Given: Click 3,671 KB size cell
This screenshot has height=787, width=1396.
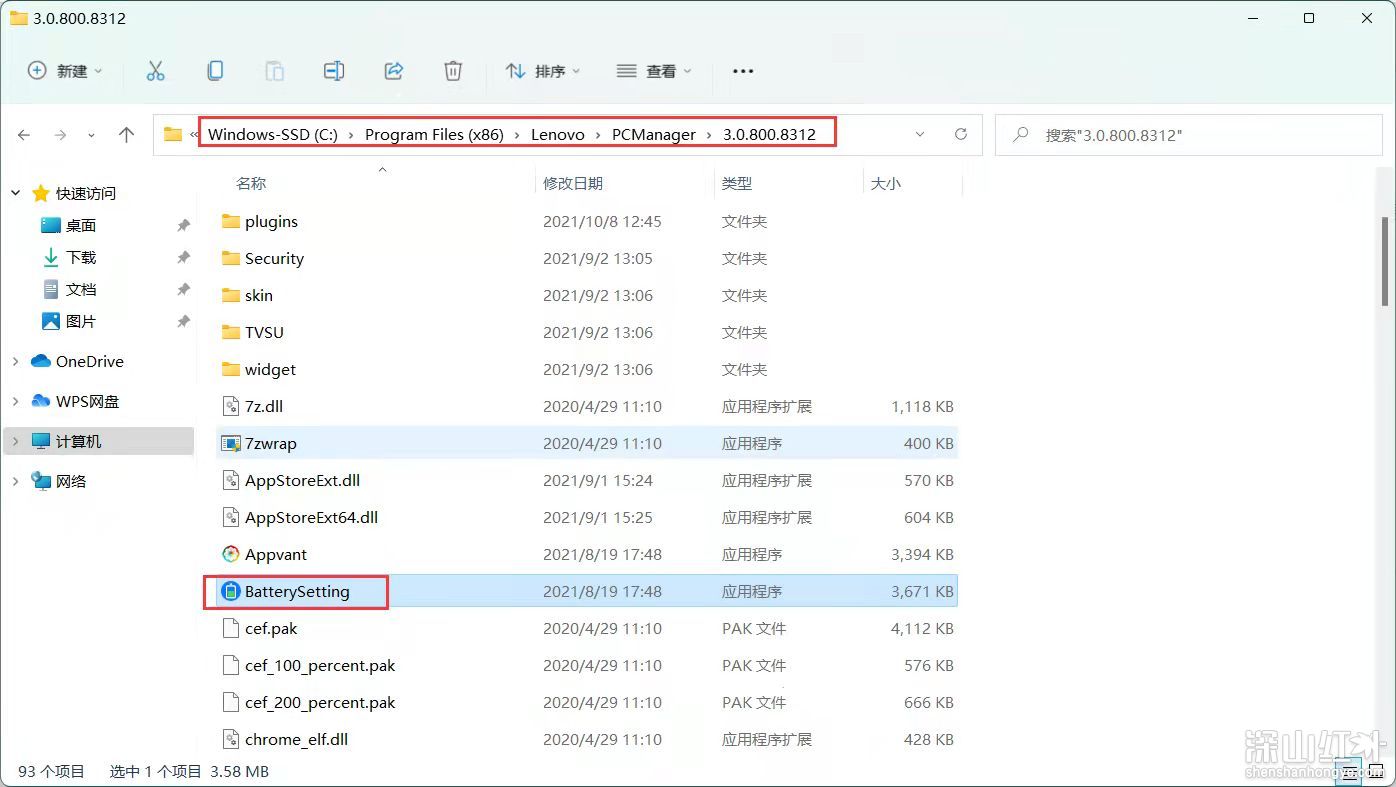Looking at the screenshot, I should click(x=922, y=591).
